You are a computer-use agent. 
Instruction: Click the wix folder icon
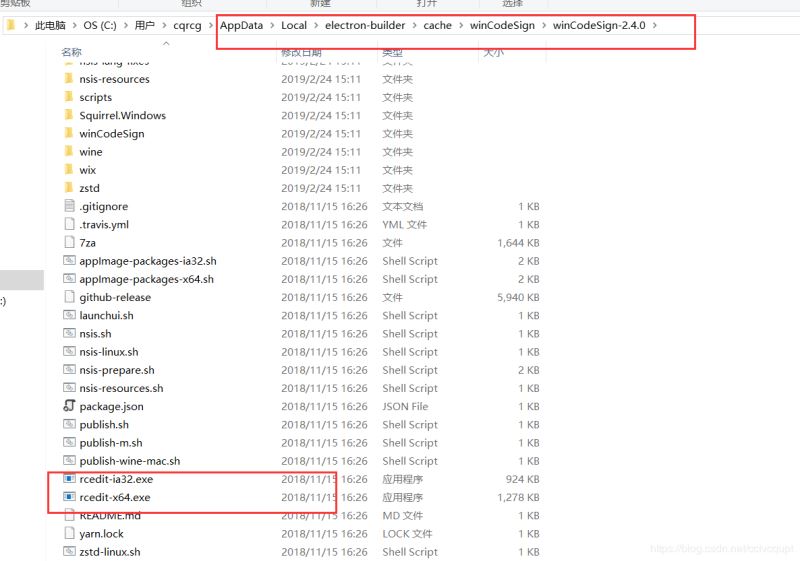pyautogui.click(x=69, y=170)
